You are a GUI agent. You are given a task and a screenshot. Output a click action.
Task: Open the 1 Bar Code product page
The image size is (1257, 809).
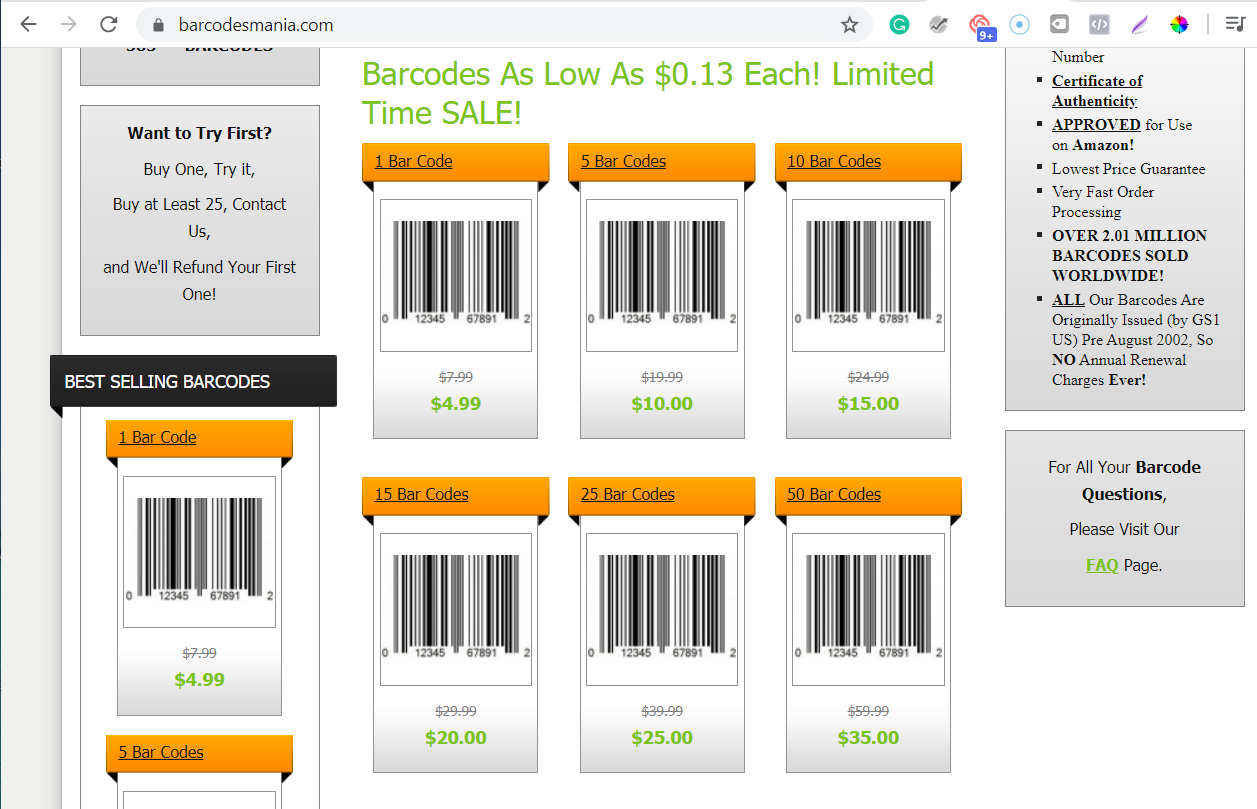(x=412, y=161)
